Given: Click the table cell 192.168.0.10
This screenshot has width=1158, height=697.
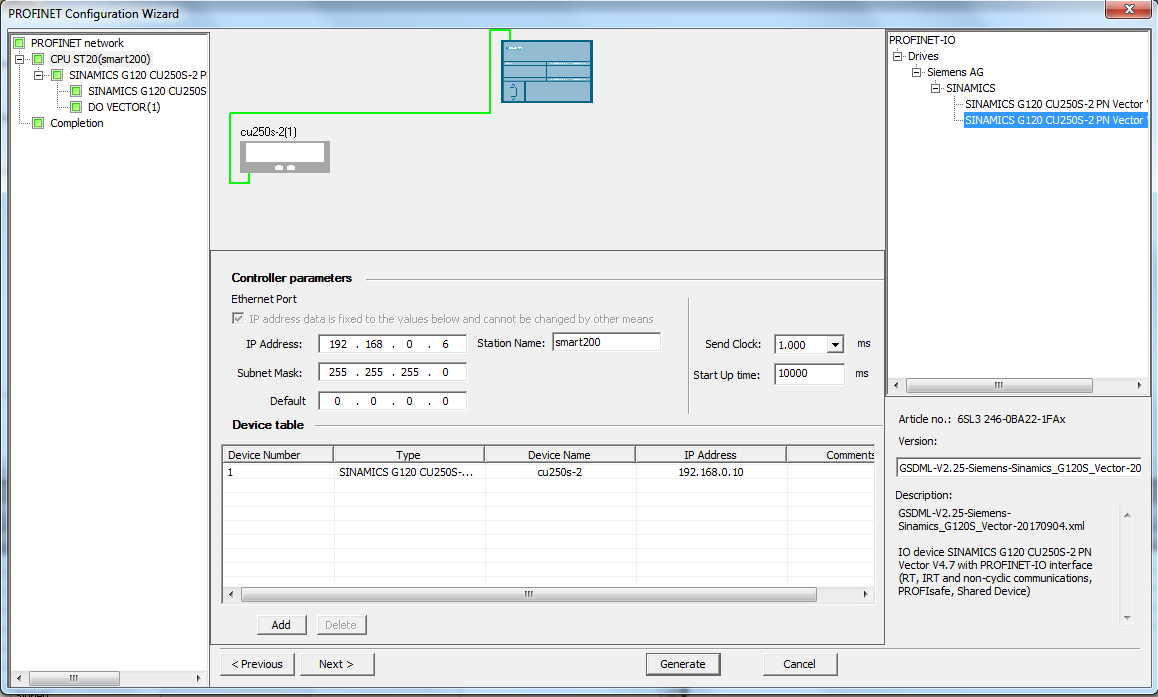Looking at the screenshot, I should pyautogui.click(x=710, y=472).
